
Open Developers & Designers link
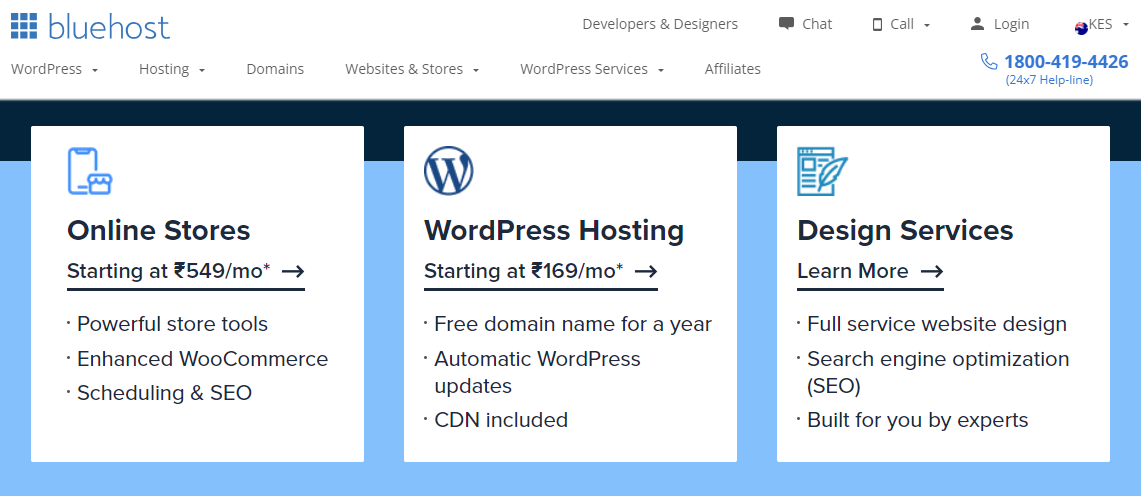[660, 24]
